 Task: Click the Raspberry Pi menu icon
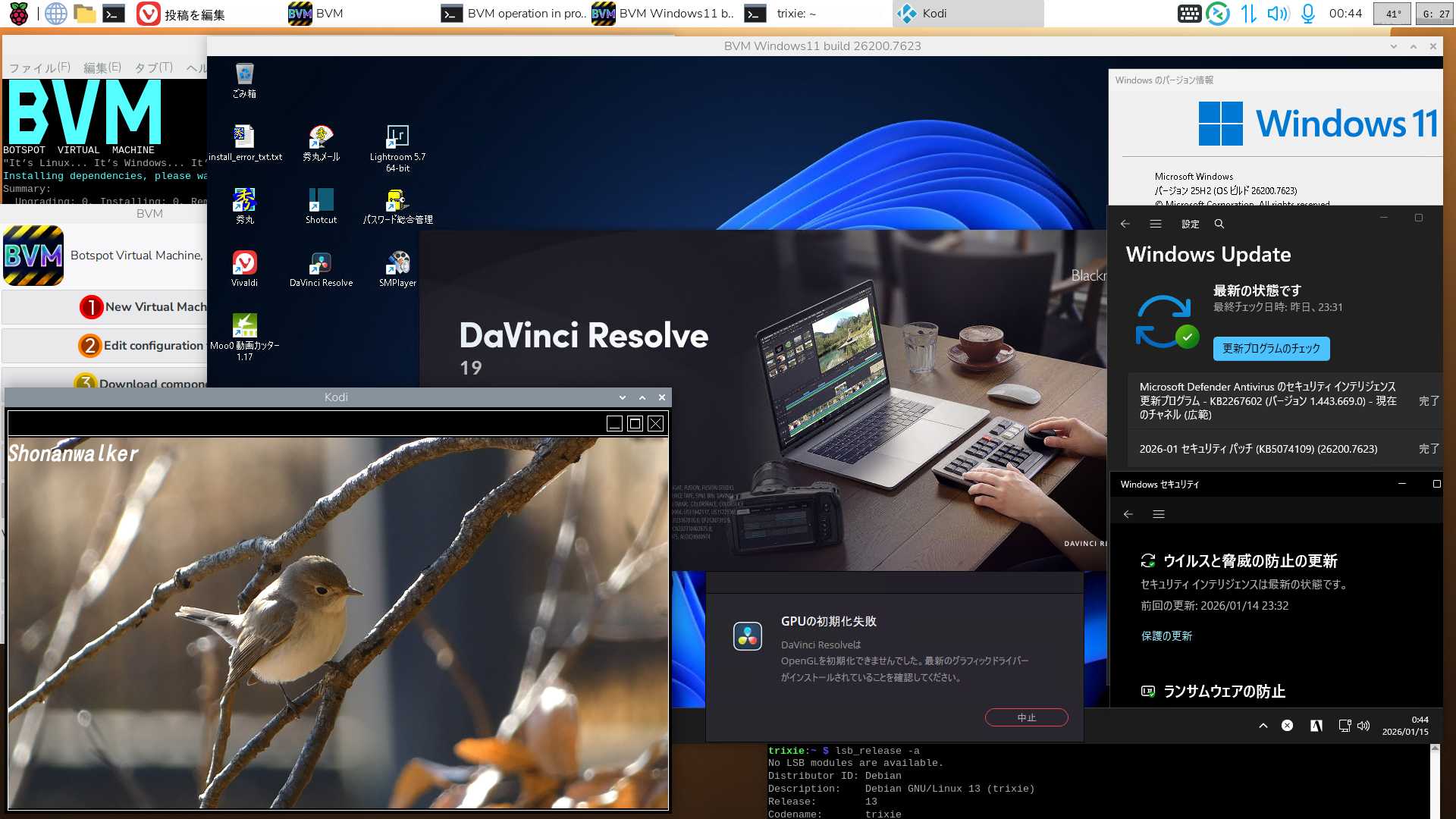click(x=18, y=14)
